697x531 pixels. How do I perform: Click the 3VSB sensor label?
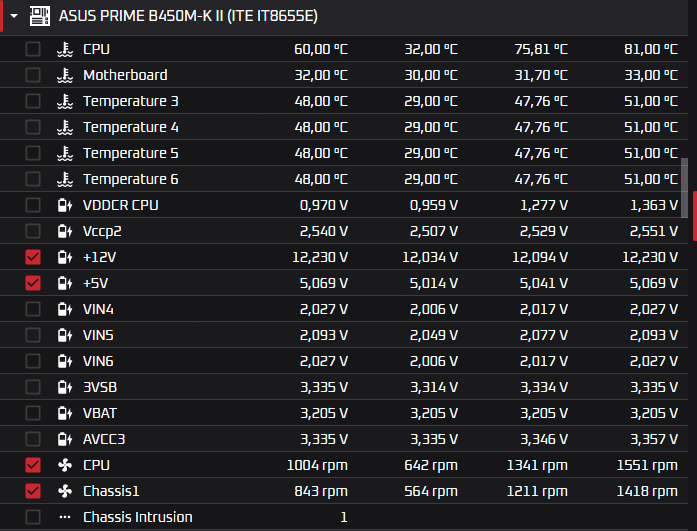(x=100, y=387)
